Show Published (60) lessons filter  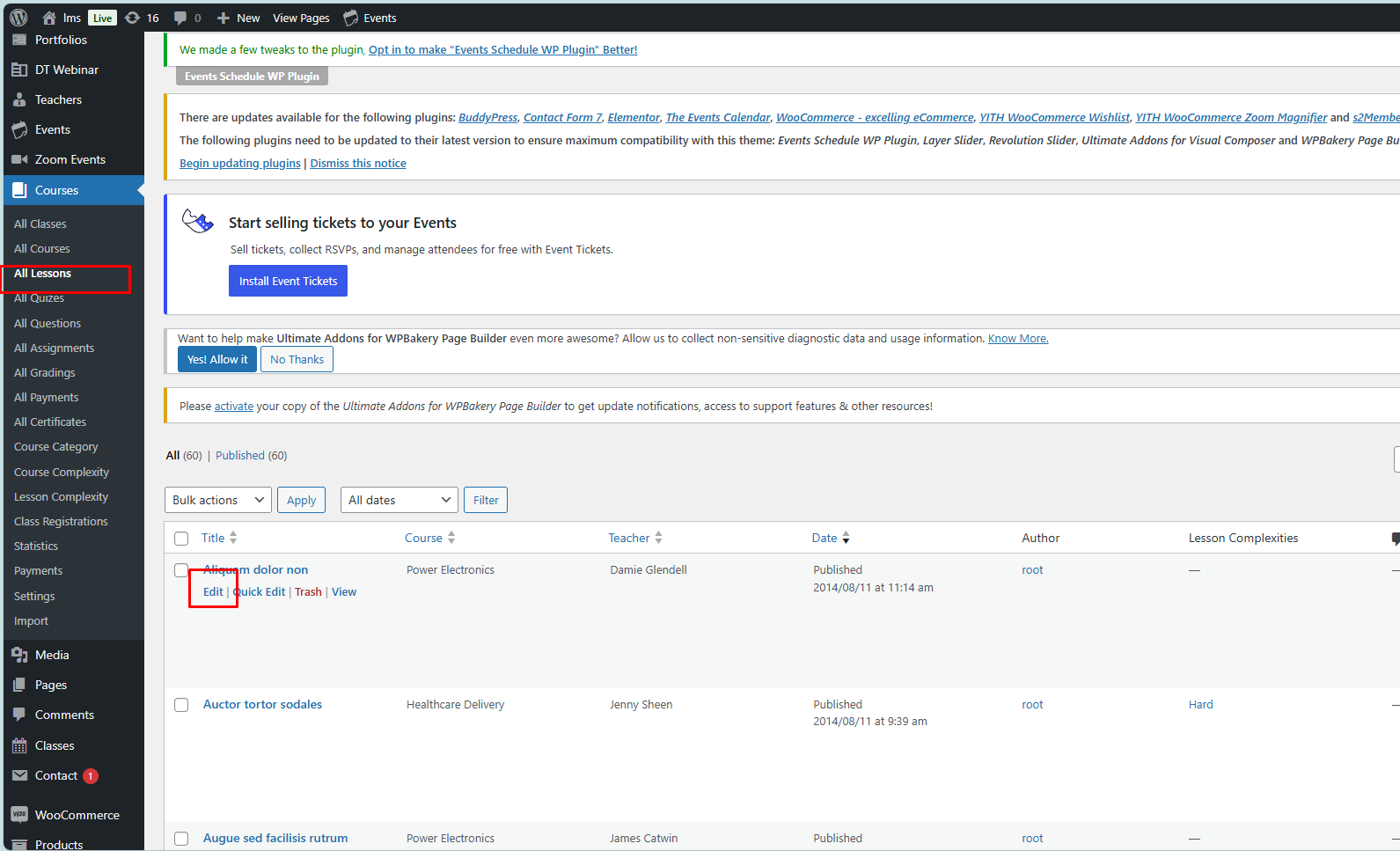(x=251, y=456)
